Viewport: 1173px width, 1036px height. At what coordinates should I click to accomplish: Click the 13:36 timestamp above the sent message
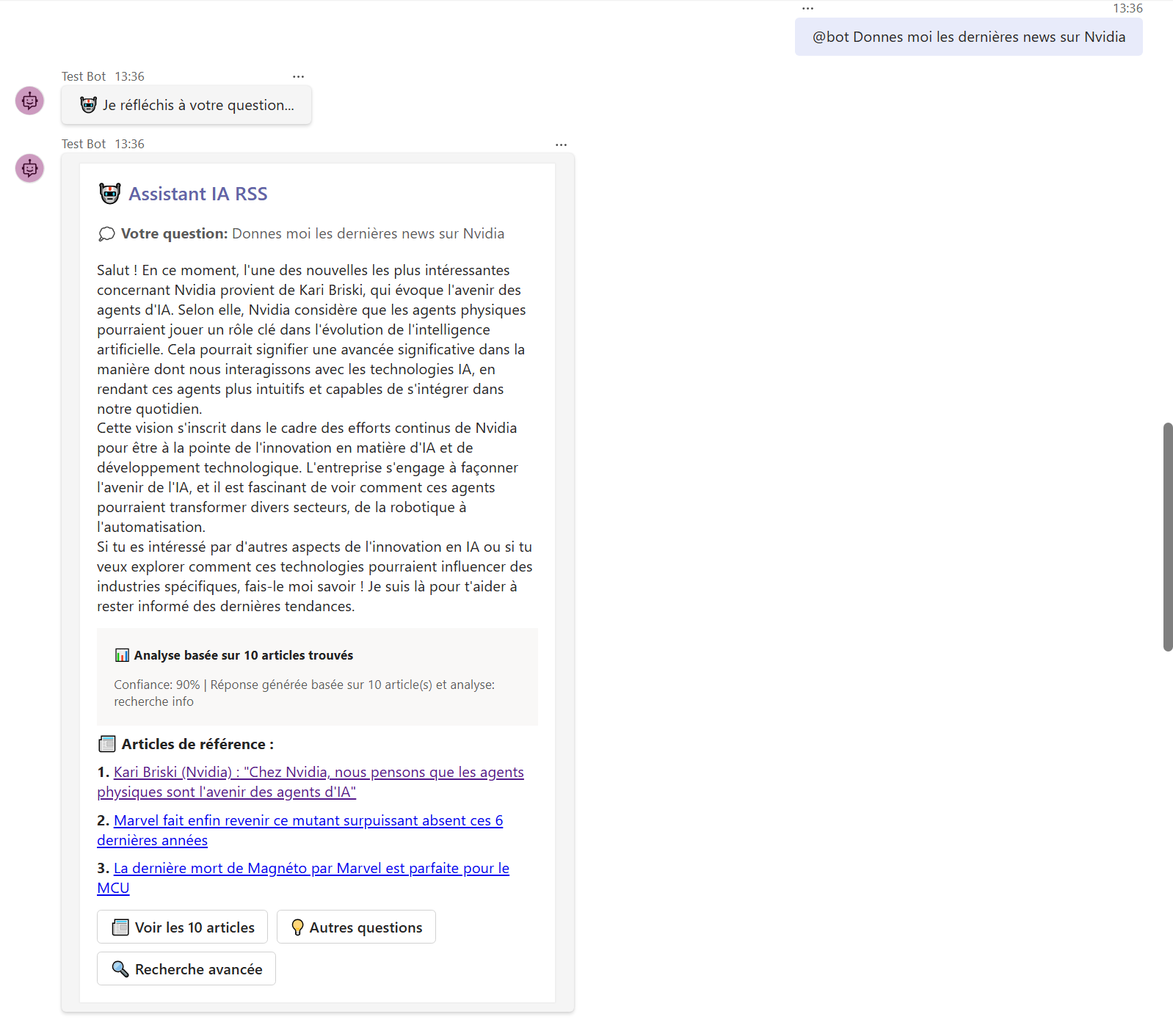tap(1127, 9)
